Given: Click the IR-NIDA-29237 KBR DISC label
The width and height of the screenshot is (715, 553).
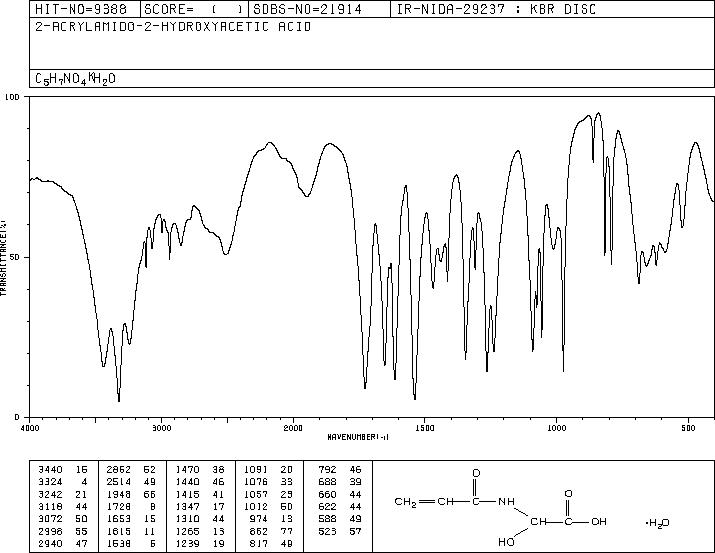Looking at the screenshot, I should (496, 9).
